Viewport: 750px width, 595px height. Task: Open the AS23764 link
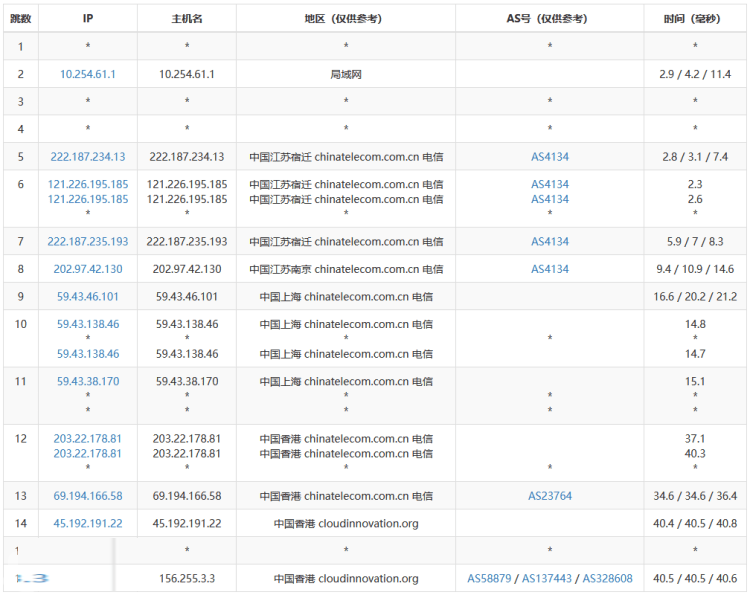pyautogui.click(x=550, y=496)
